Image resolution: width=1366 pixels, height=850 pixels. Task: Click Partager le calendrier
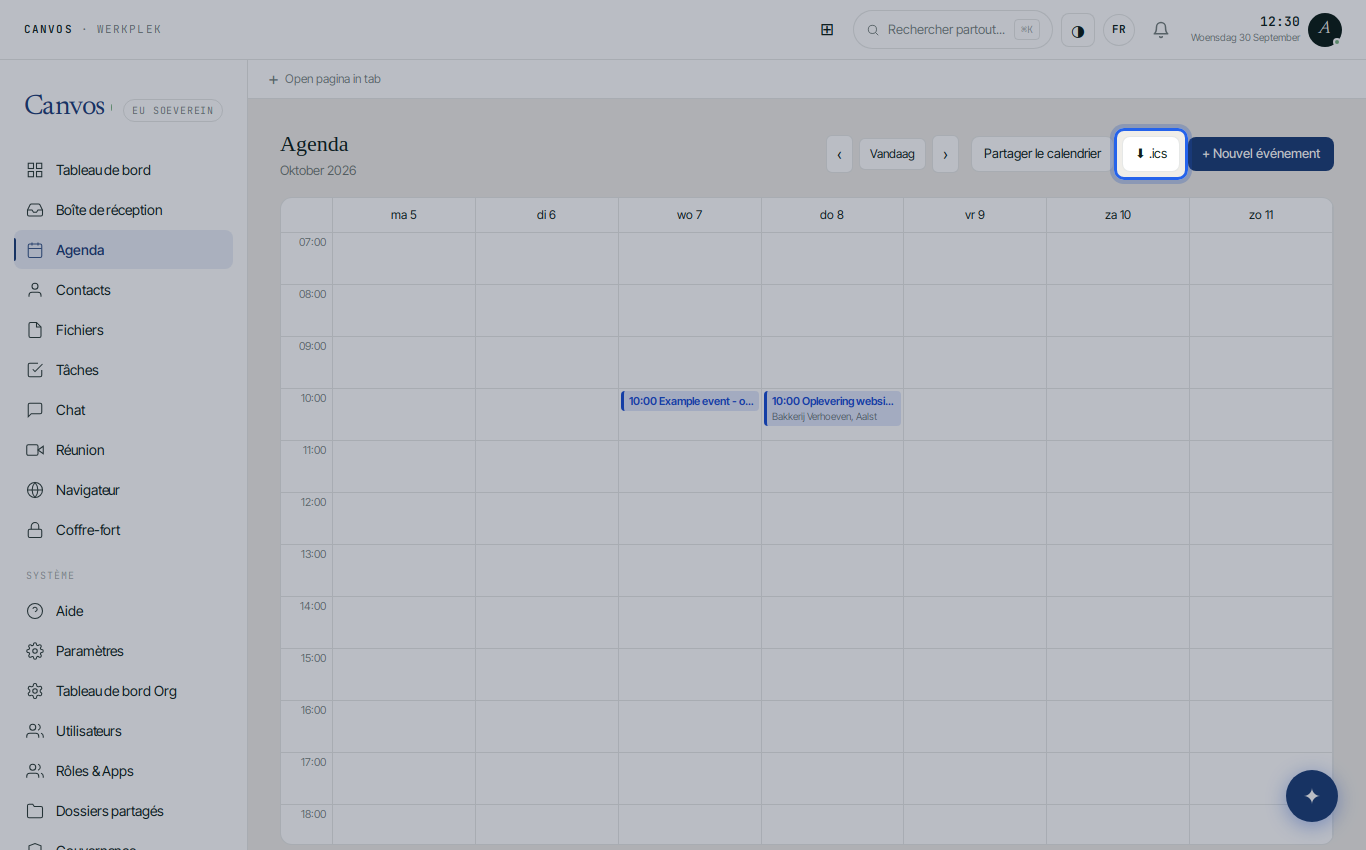pyautogui.click(x=1042, y=154)
